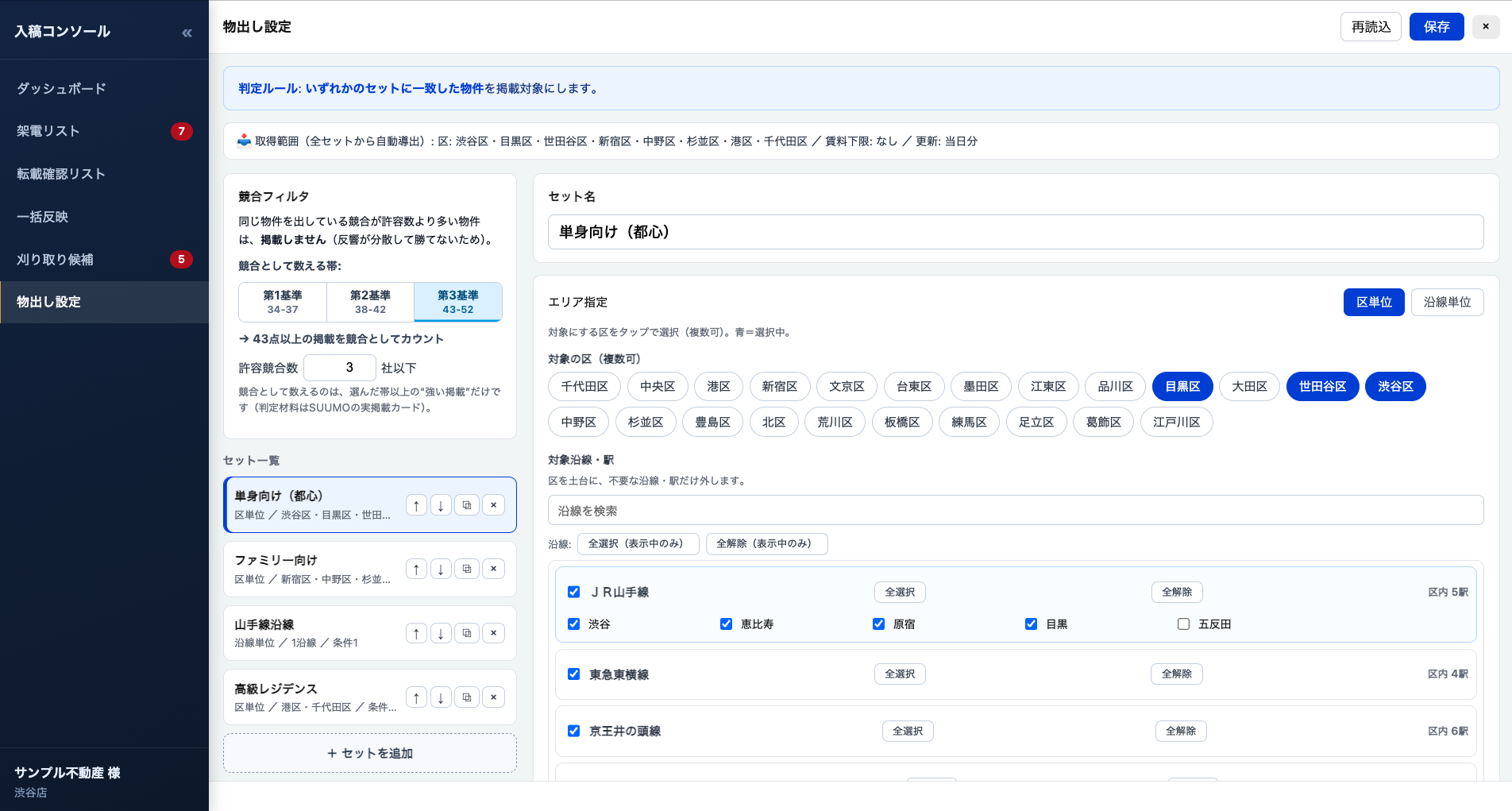The width and height of the screenshot is (1512, 811).
Task: Move the 高級レジデンス set down
Action: coord(441,697)
